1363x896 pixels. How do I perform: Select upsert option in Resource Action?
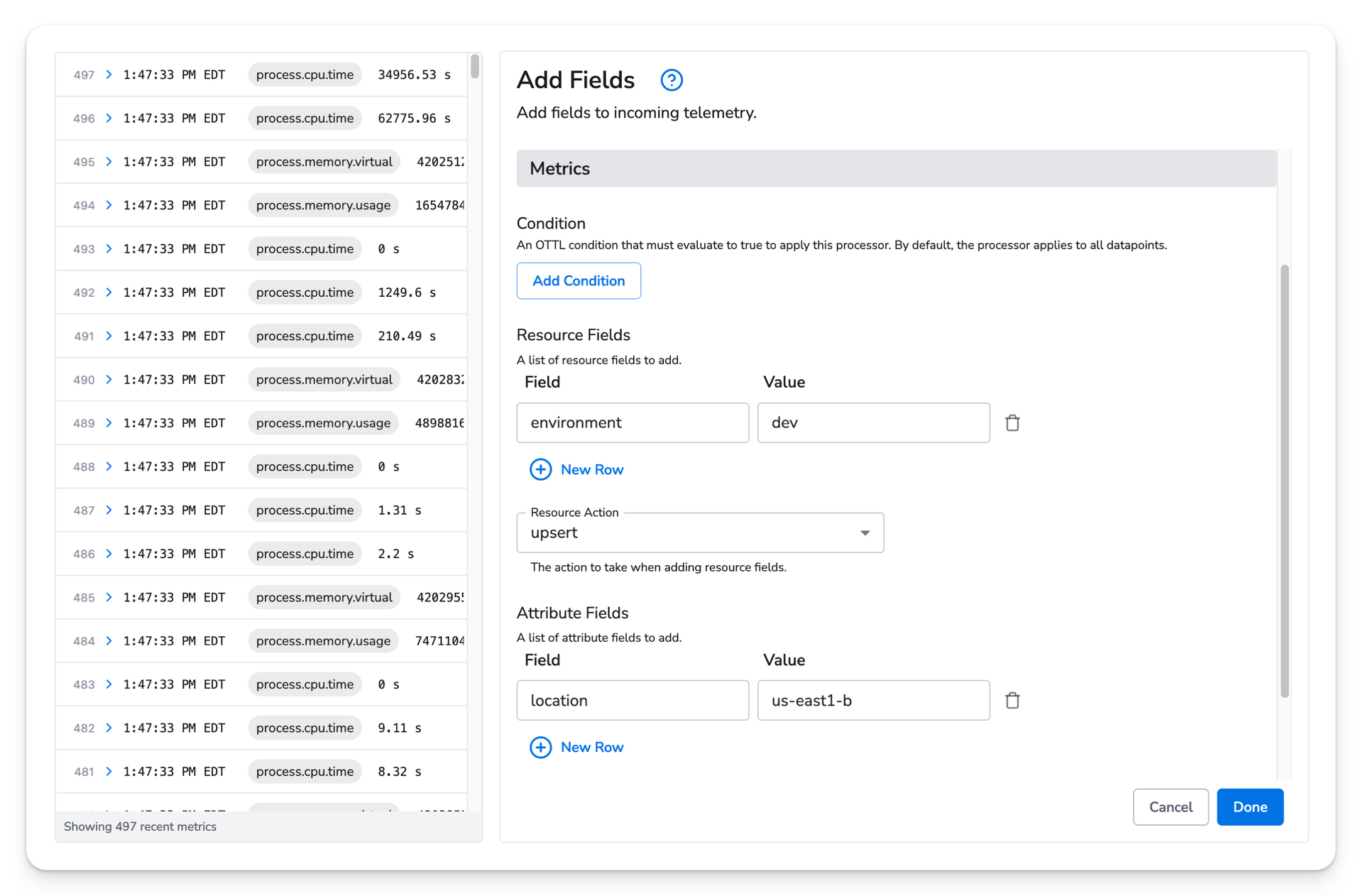pos(699,531)
